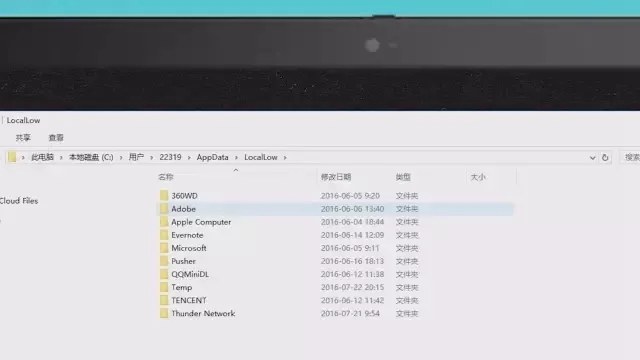Image resolution: width=640 pixels, height=360 pixels.
Task: Navigate to 本地磁盘 (C:) in breadcrumb
Action: click(91, 157)
